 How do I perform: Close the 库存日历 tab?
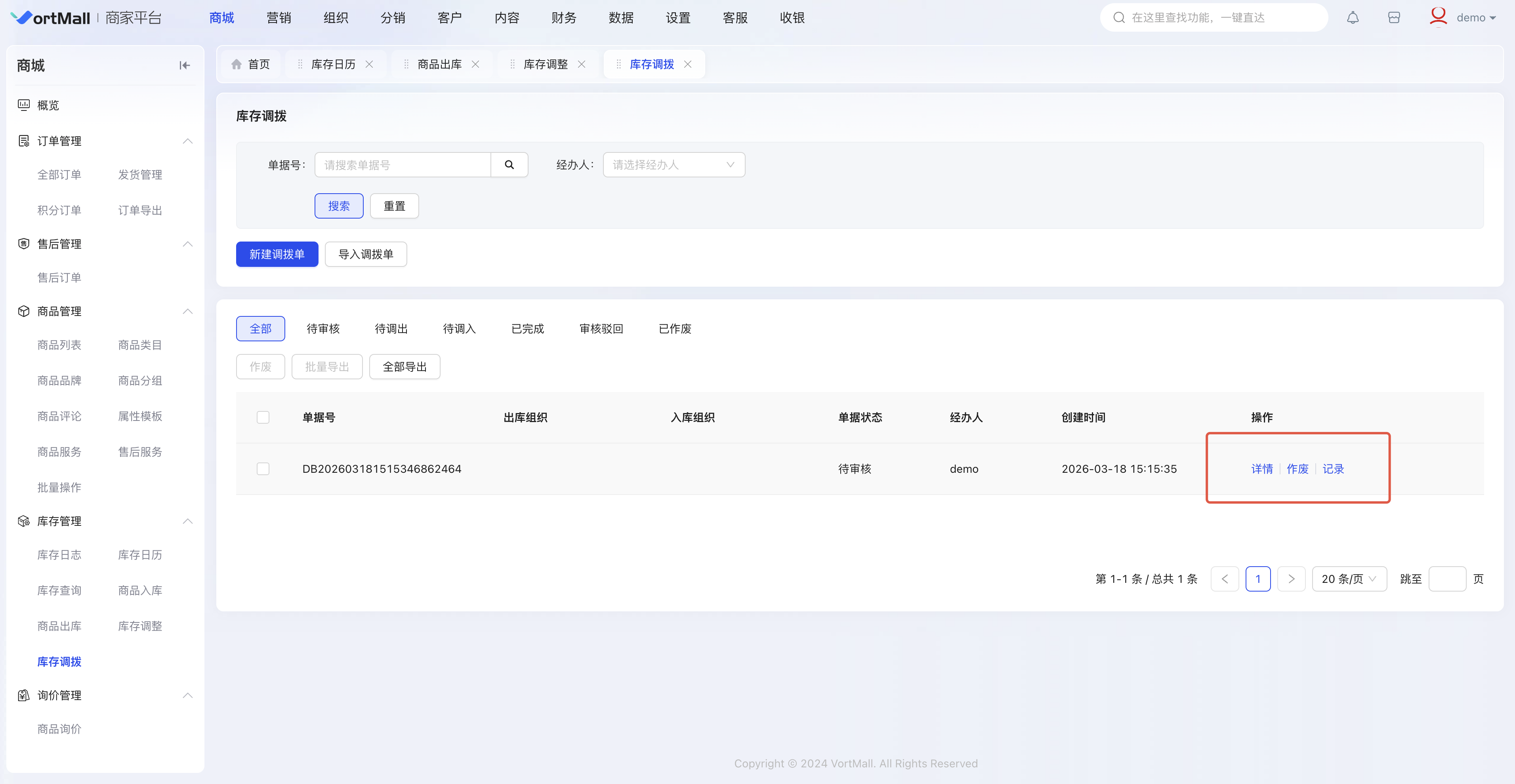click(x=369, y=64)
